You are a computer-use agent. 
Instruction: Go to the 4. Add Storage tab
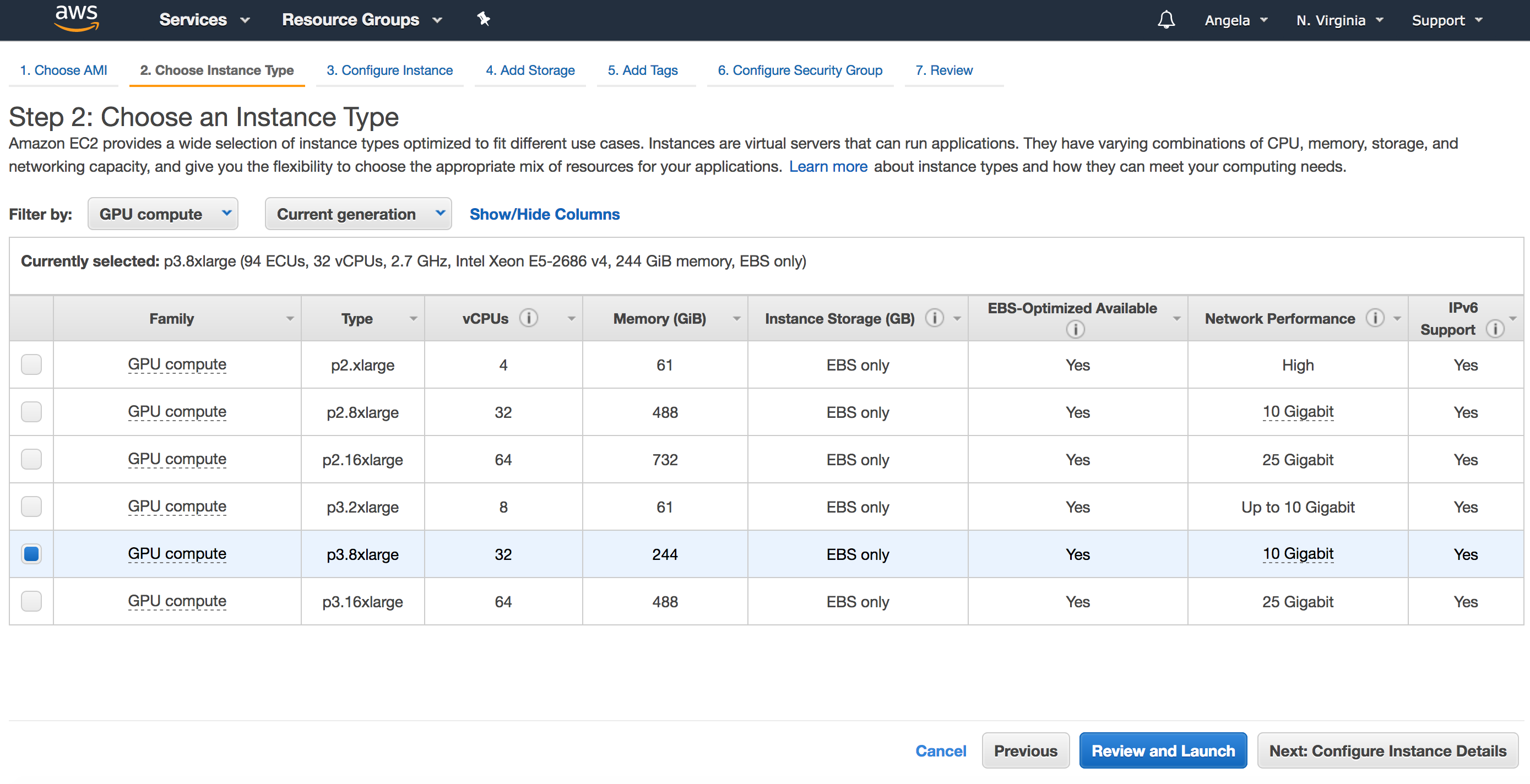click(x=530, y=70)
